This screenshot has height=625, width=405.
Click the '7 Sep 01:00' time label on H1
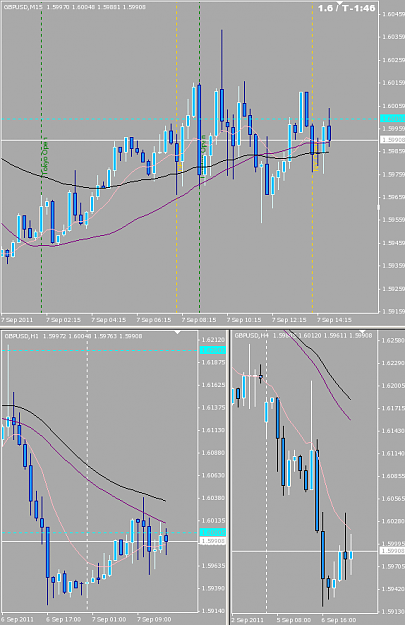[108, 619]
